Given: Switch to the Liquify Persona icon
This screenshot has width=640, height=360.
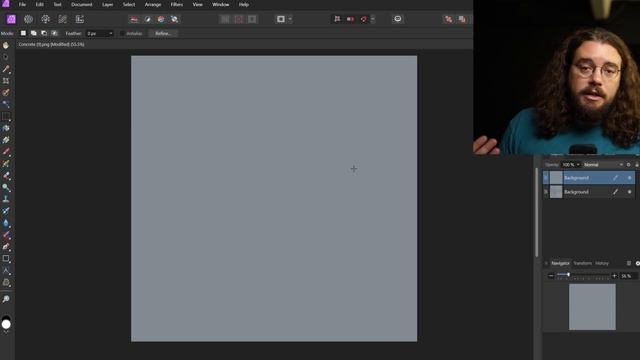Looking at the screenshot, I should pos(28,19).
